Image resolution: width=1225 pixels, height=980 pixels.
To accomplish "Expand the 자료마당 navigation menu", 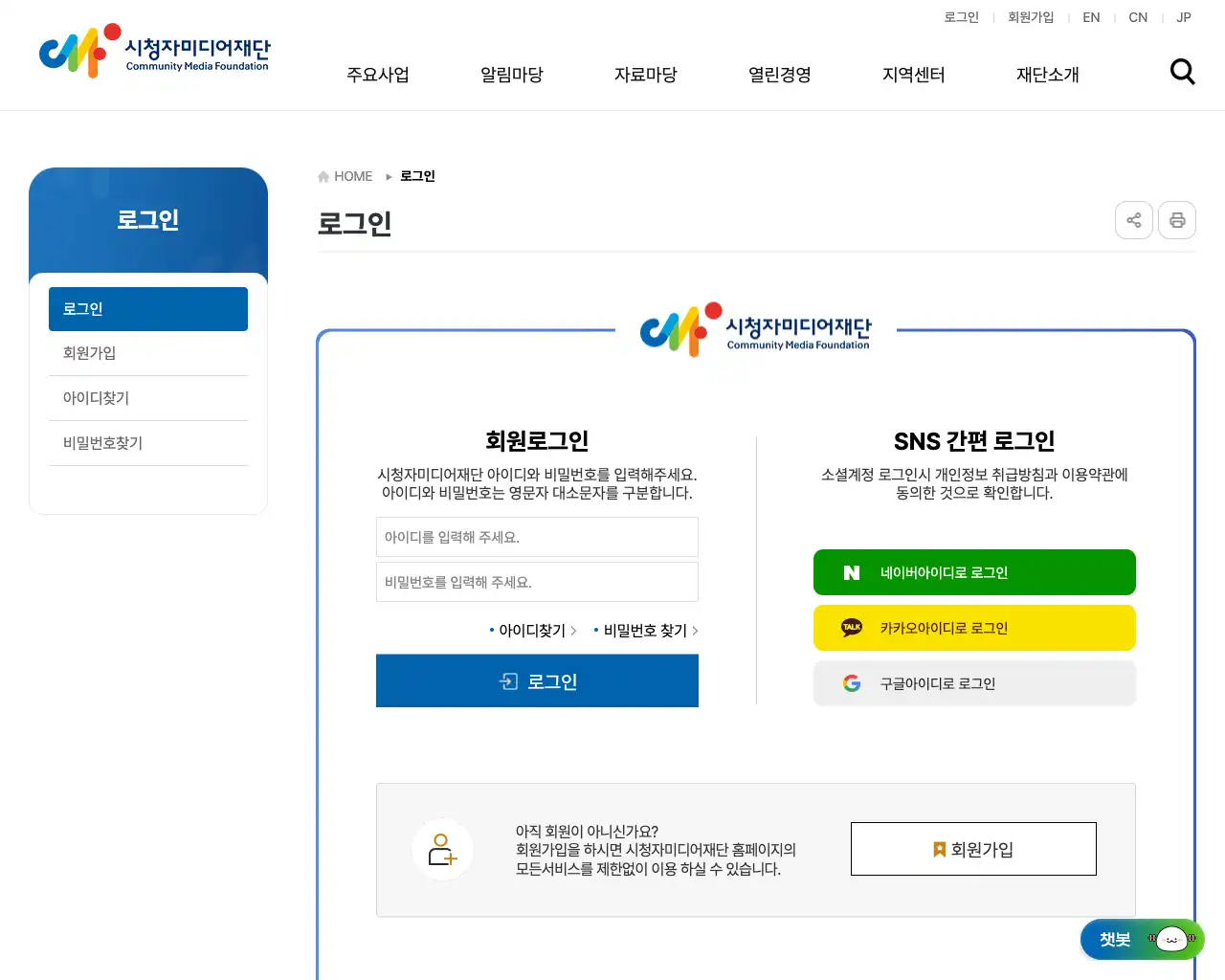I will click(646, 75).
